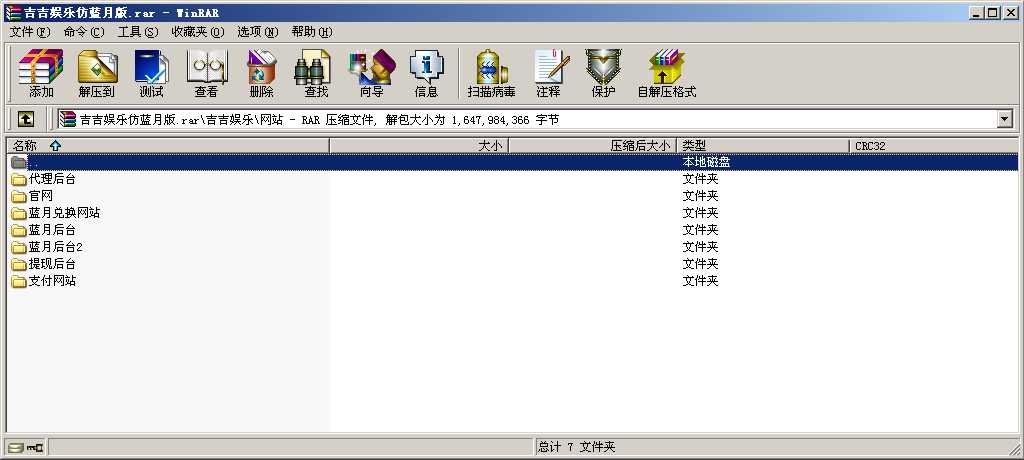Select the parent '..' folder row
Image resolution: width=1024 pixels, height=460 pixels.
point(512,162)
